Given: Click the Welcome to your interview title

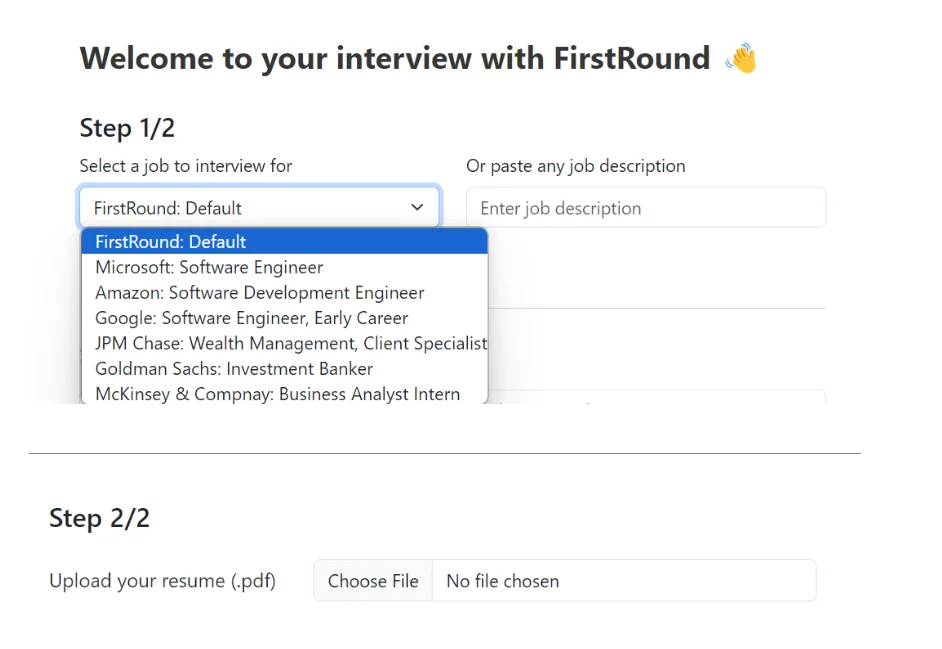Looking at the screenshot, I should tap(392, 58).
